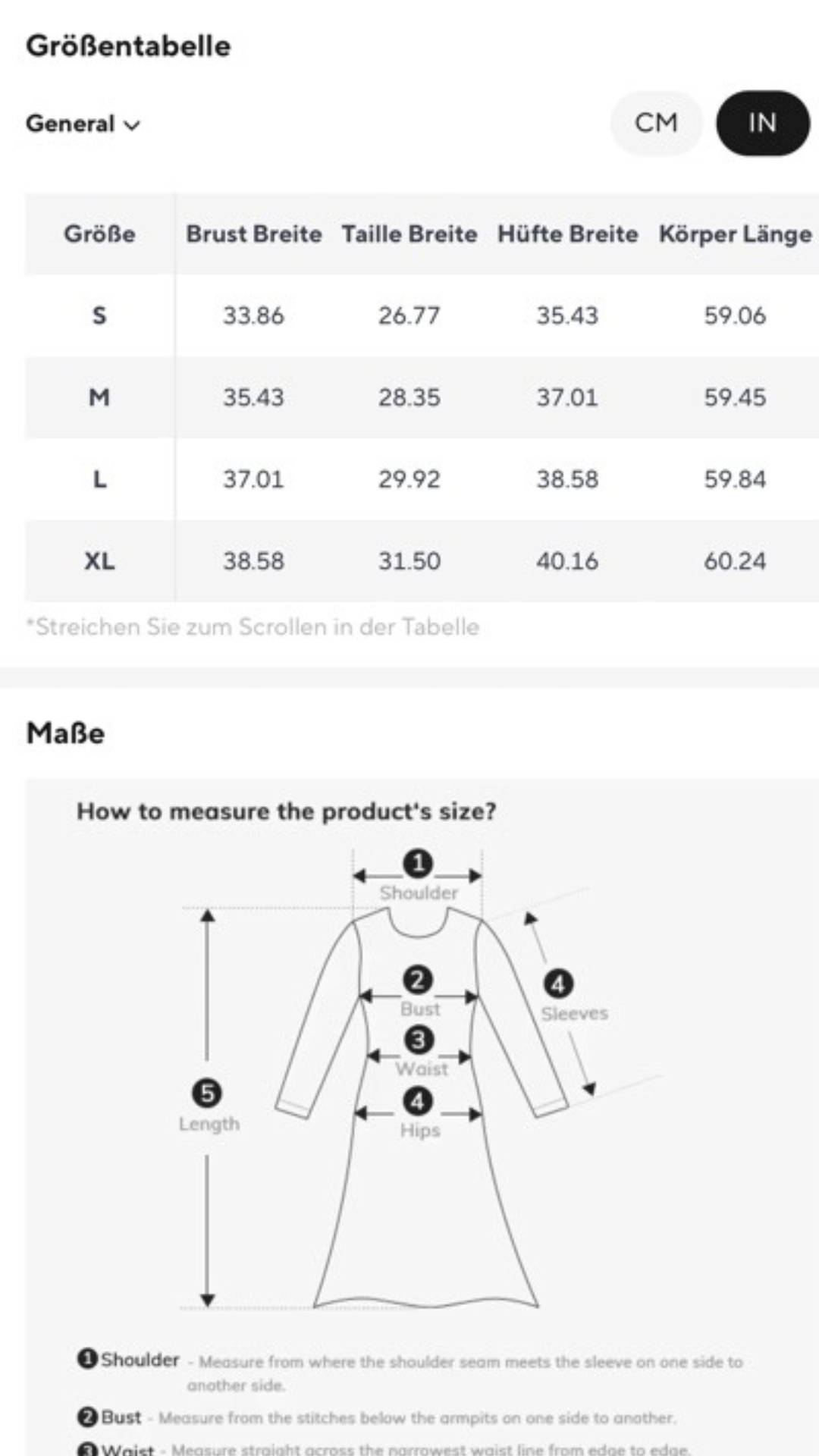Image resolution: width=819 pixels, height=1456 pixels.
Task: Click the number 3 Waist marker icon
Action: [419, 1040]
